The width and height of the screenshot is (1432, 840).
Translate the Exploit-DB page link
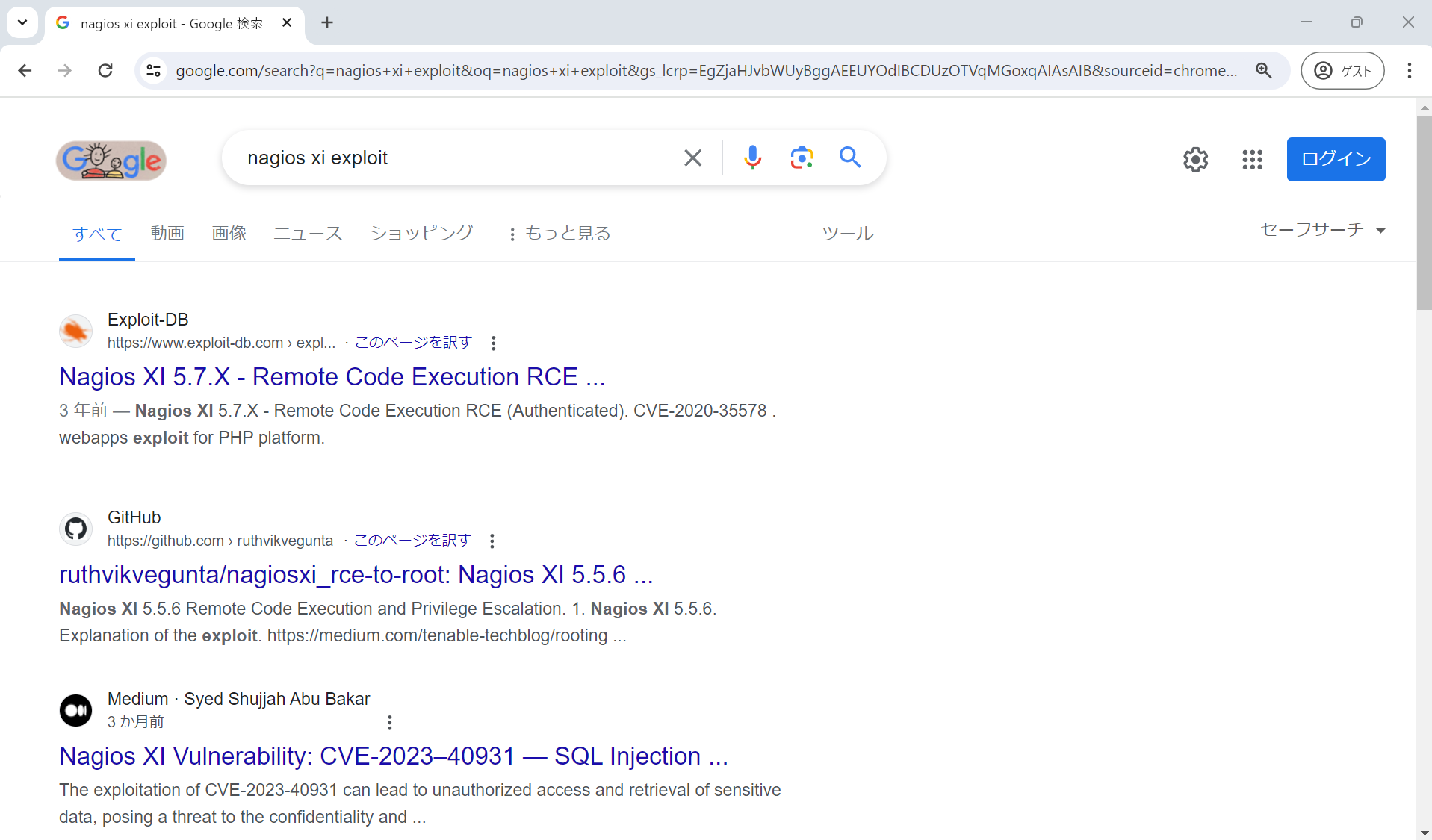coord(413,343)
